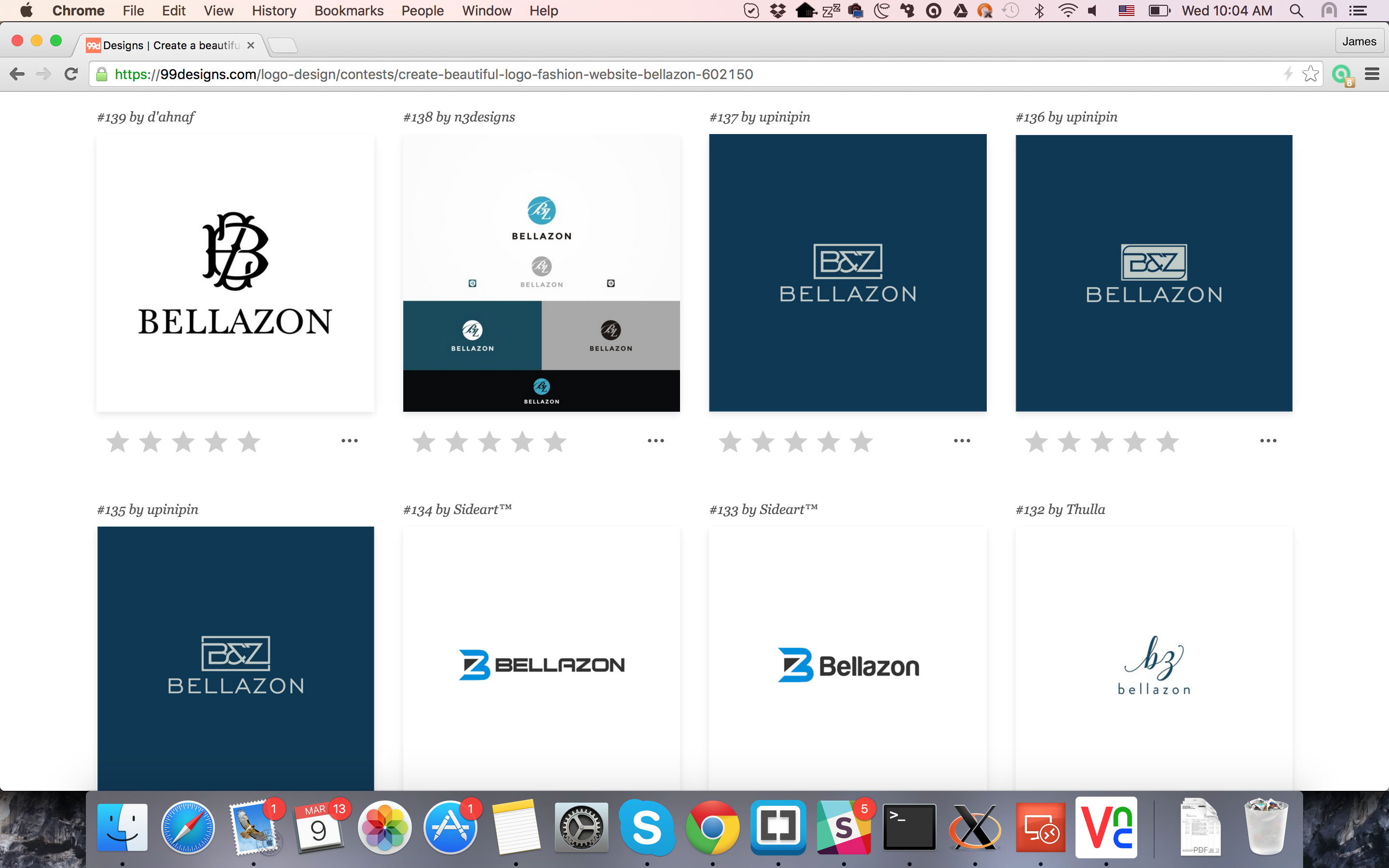Click green secure lock icon
The width and height of the screenshot is (1389, 868).
102,75
